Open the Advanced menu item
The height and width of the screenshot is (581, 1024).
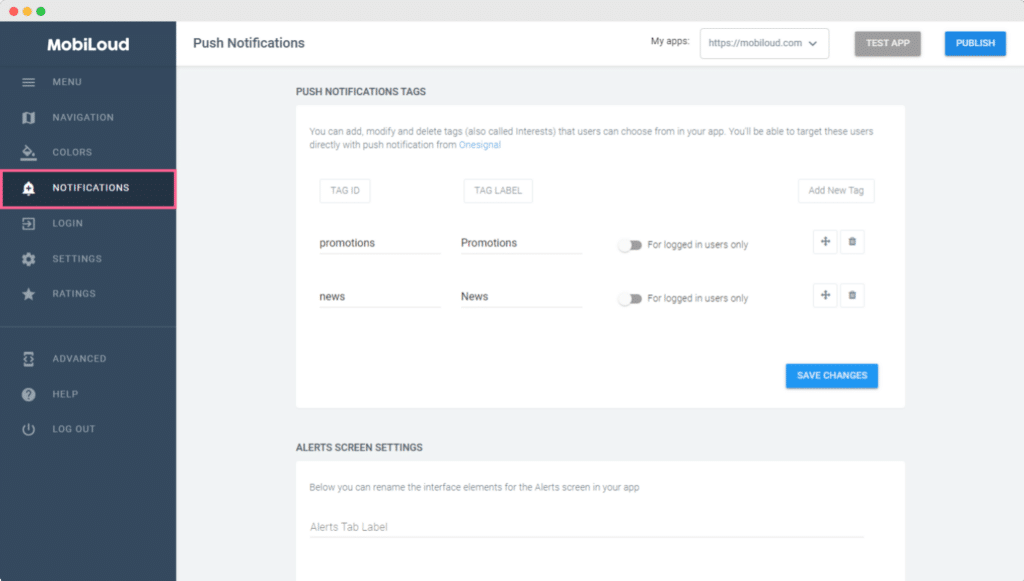(x=79, y=359)
